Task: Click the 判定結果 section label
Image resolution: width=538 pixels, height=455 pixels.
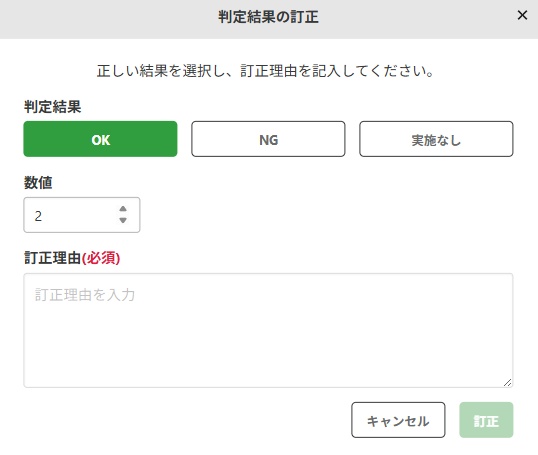Action: point(52,107)
